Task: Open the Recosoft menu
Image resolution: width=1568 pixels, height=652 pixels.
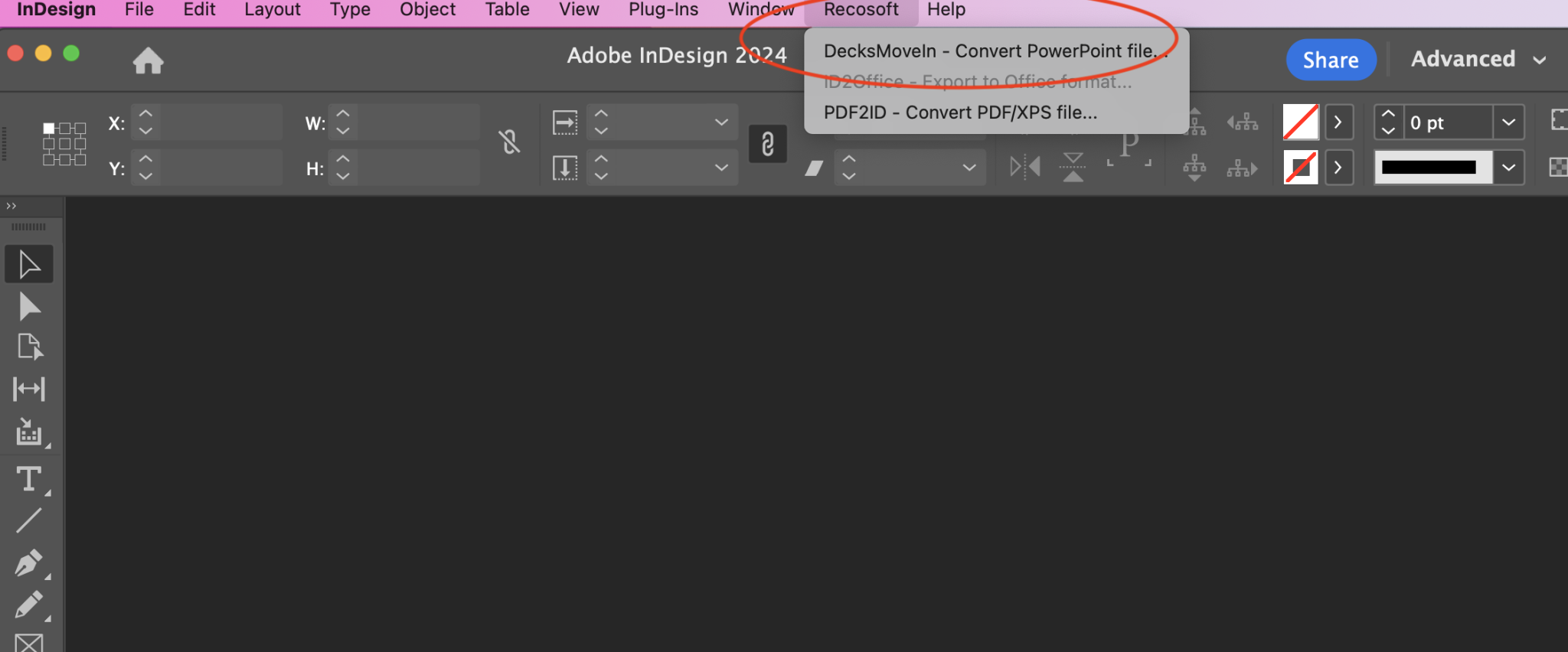Action: coord(861,9)
